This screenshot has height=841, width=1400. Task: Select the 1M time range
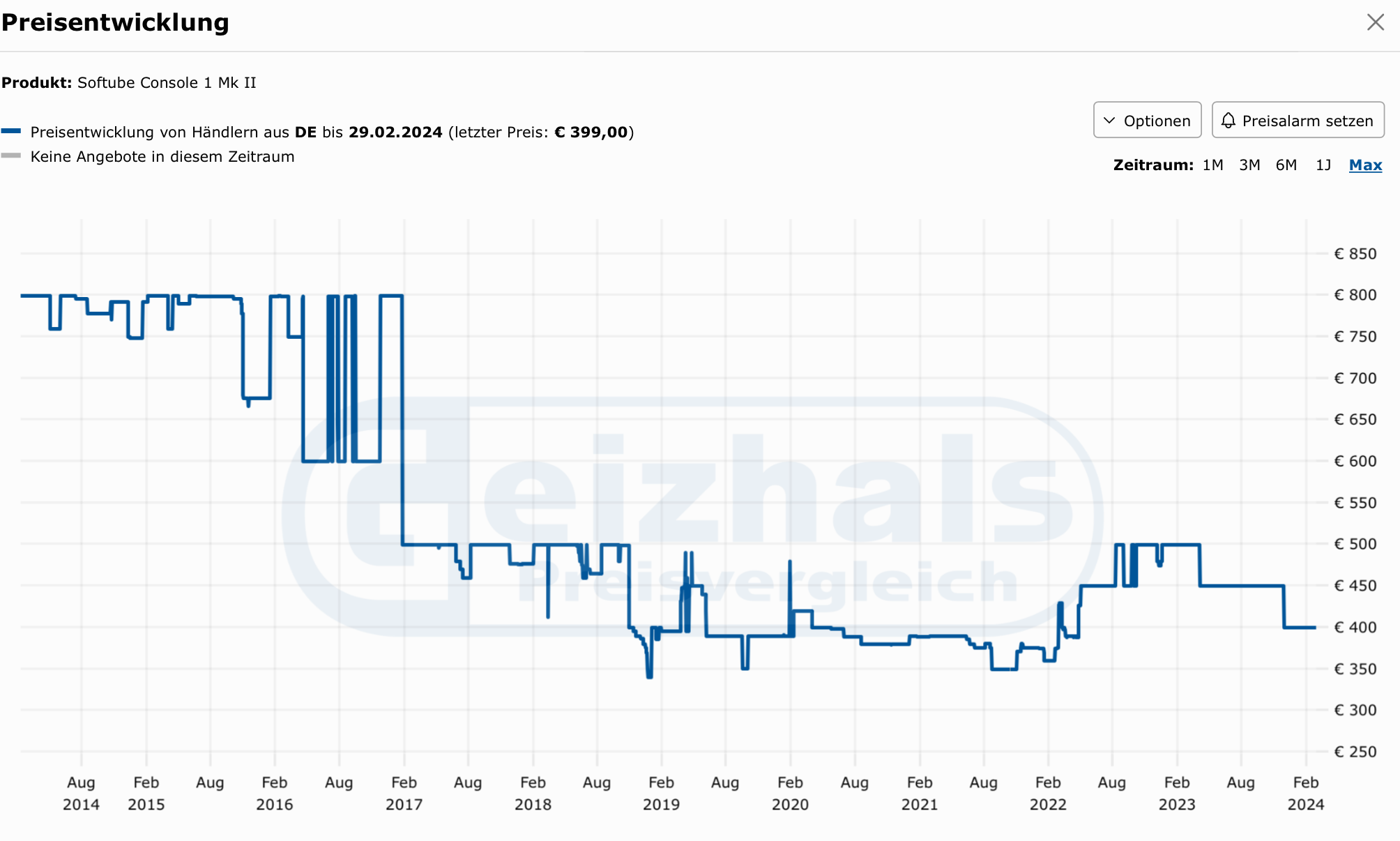[x=1212, y=165]
